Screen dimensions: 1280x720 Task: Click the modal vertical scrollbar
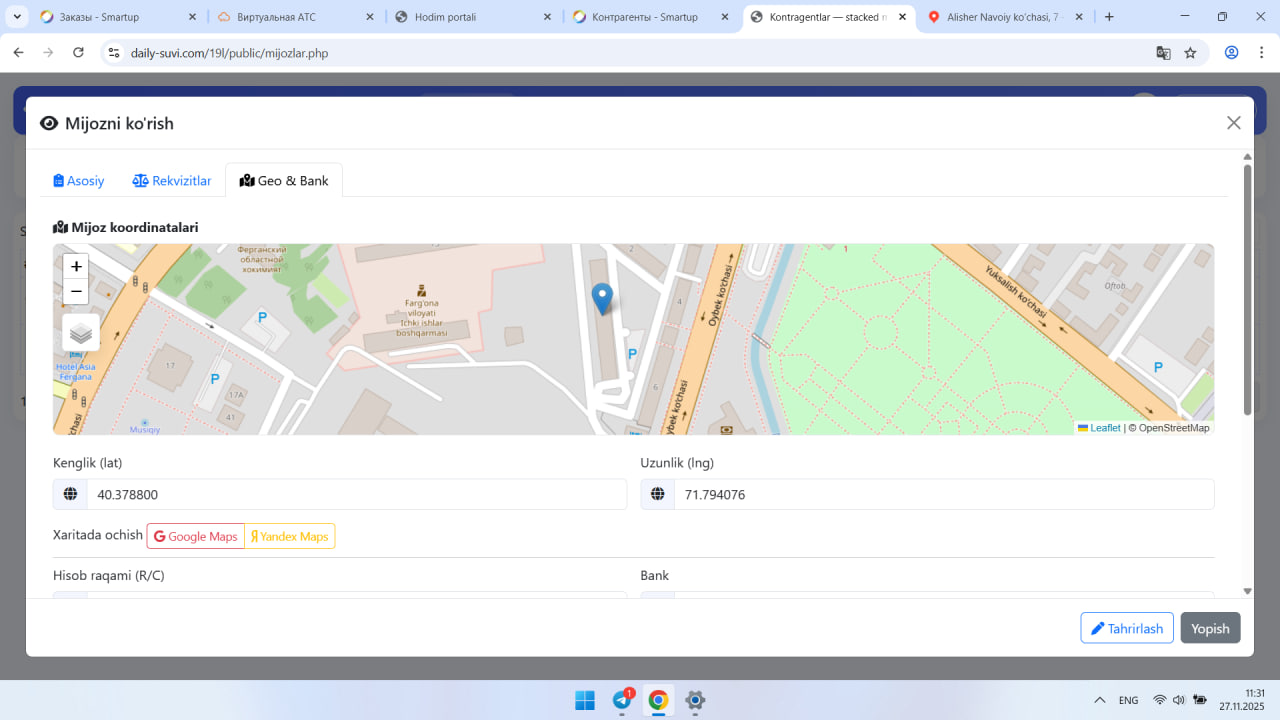1247,290
